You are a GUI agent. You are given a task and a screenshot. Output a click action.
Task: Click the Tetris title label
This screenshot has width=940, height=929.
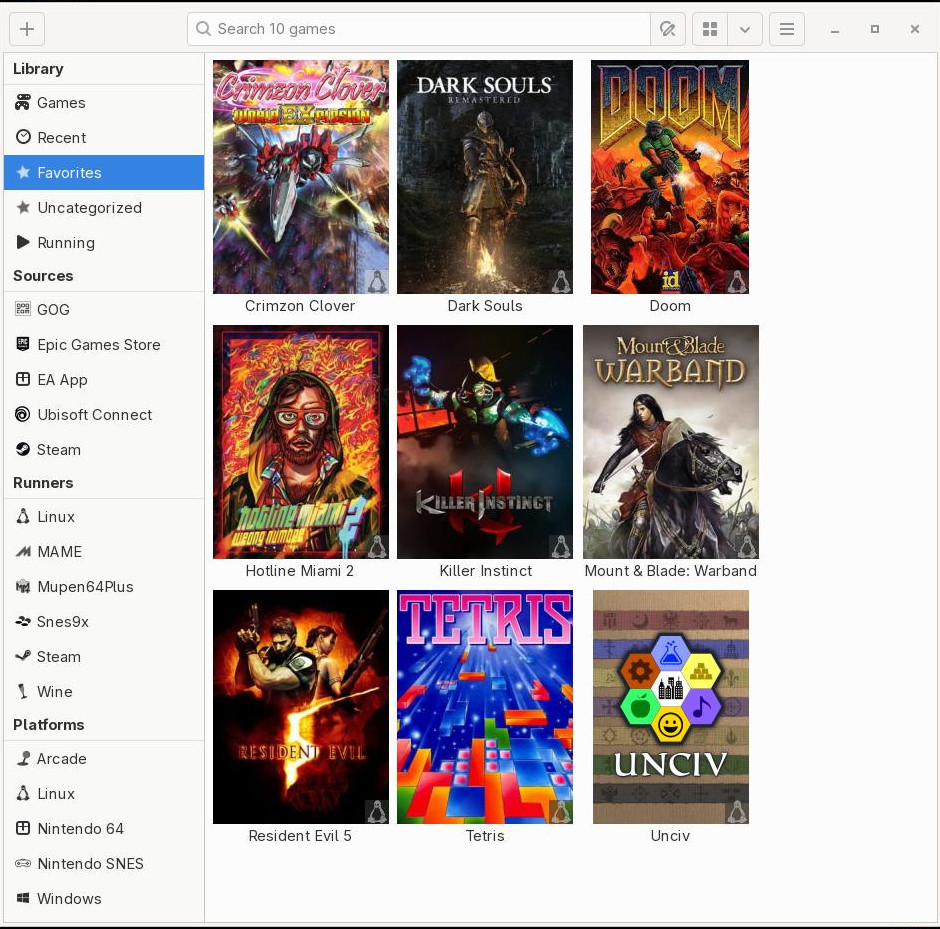click(x=485, y=836)
